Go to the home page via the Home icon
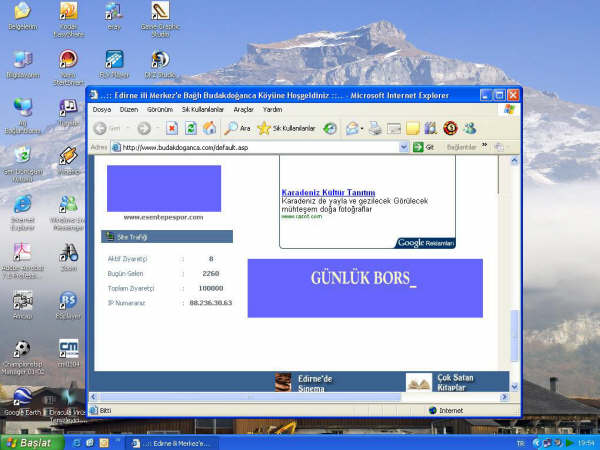Viewport: 600px width, 450px height. 209,128
